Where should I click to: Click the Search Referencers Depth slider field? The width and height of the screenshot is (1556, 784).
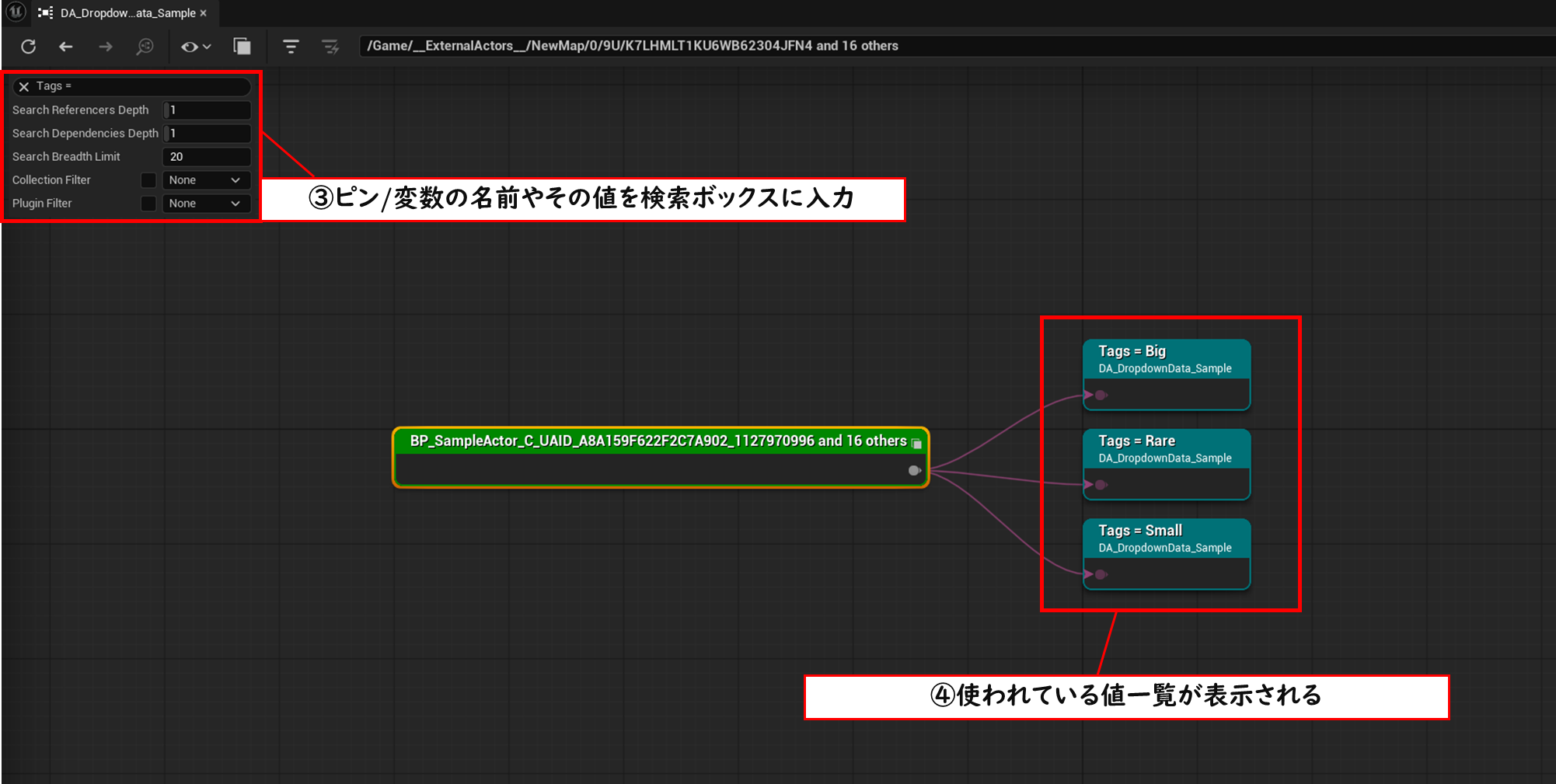[207, 110]
